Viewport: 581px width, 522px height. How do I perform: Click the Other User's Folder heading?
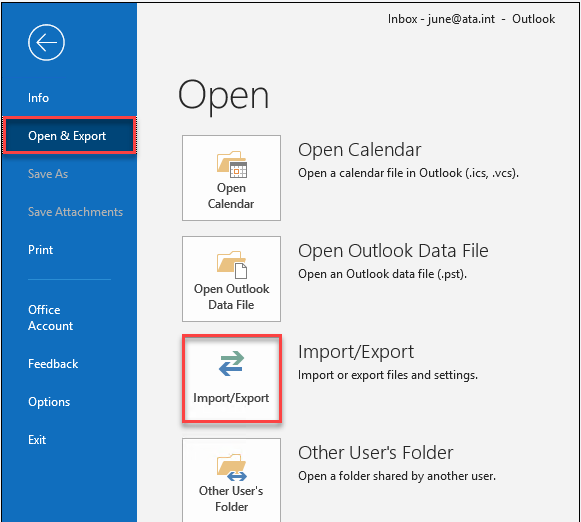pyautogui.click(x=375, y=453)
